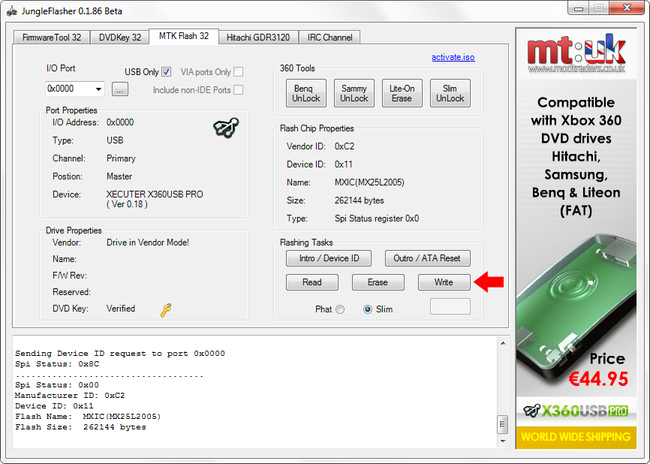
Task: Click the Erase flash button
Action: (378, 282)
